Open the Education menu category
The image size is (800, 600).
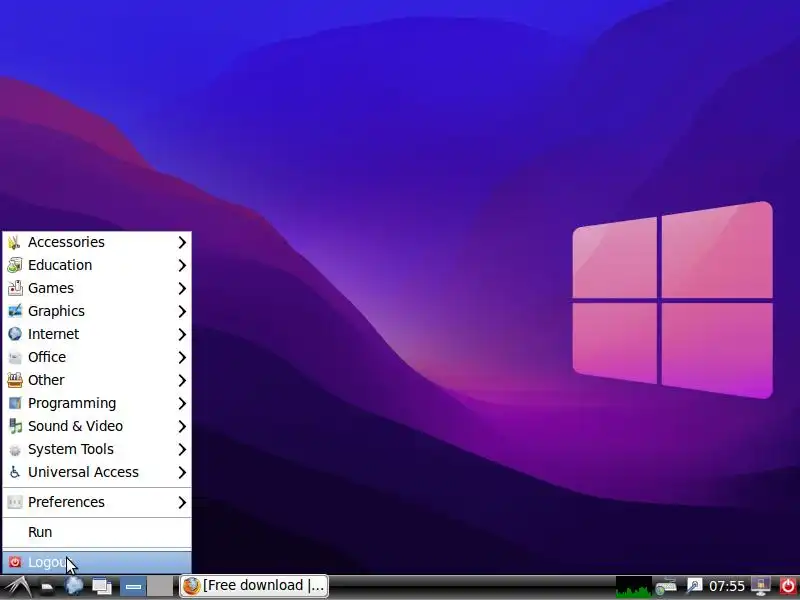[x=97, y=265]
